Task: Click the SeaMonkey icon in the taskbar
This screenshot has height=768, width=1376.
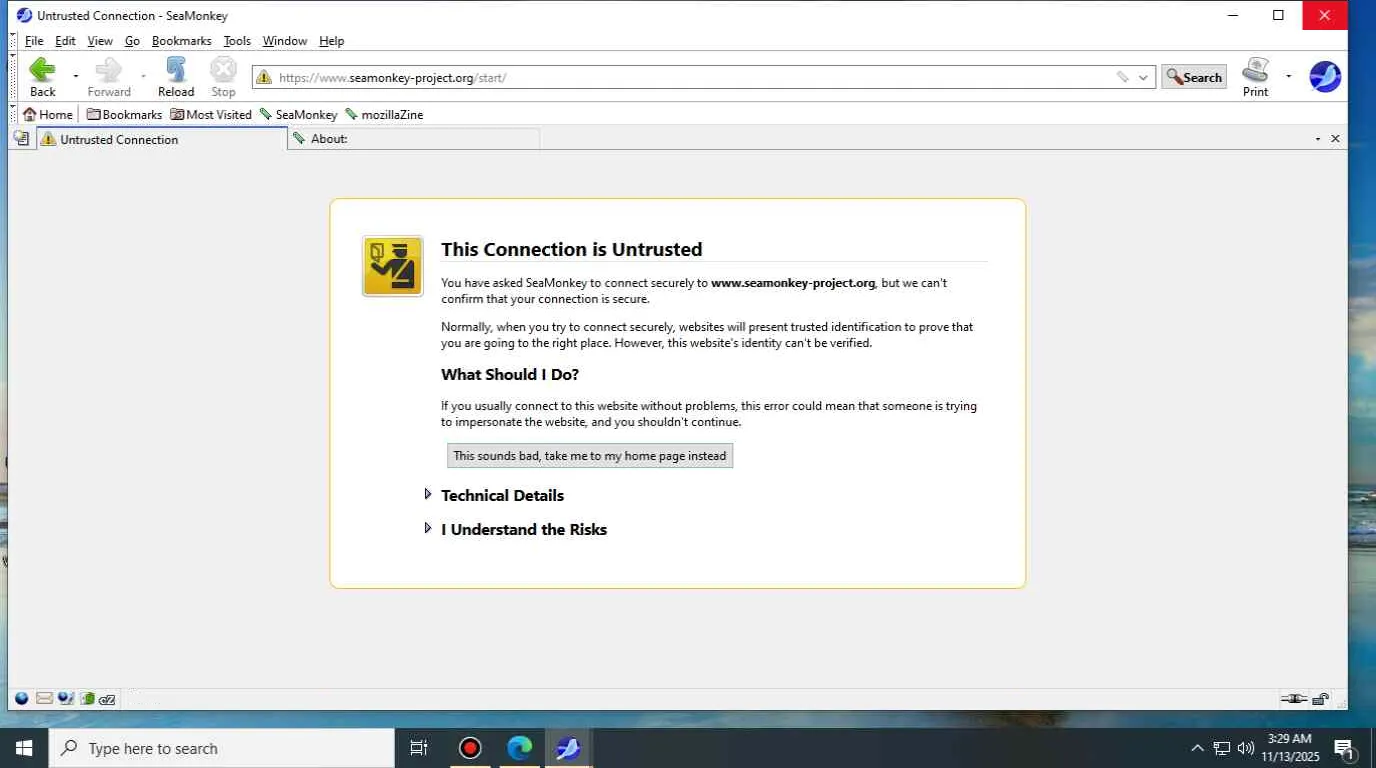Action: click(x=568, y=748)
